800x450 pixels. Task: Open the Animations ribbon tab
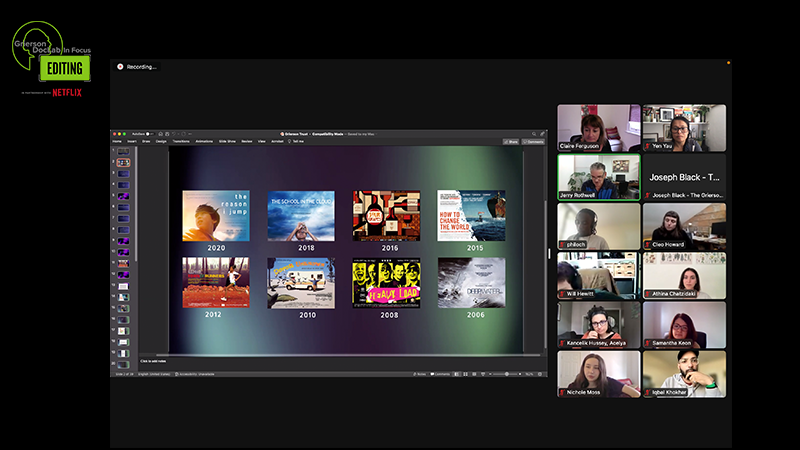pyautogui.click(x=204, y=141)
